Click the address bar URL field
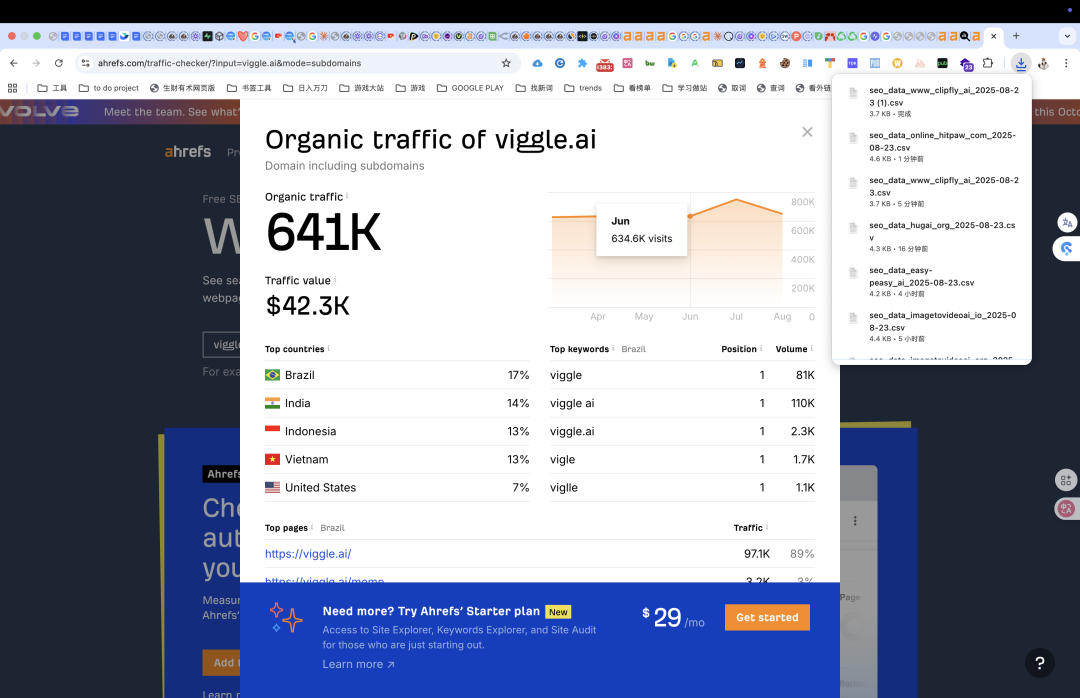Viewport: 1080px width, 698px height. [x=296, y=63]
